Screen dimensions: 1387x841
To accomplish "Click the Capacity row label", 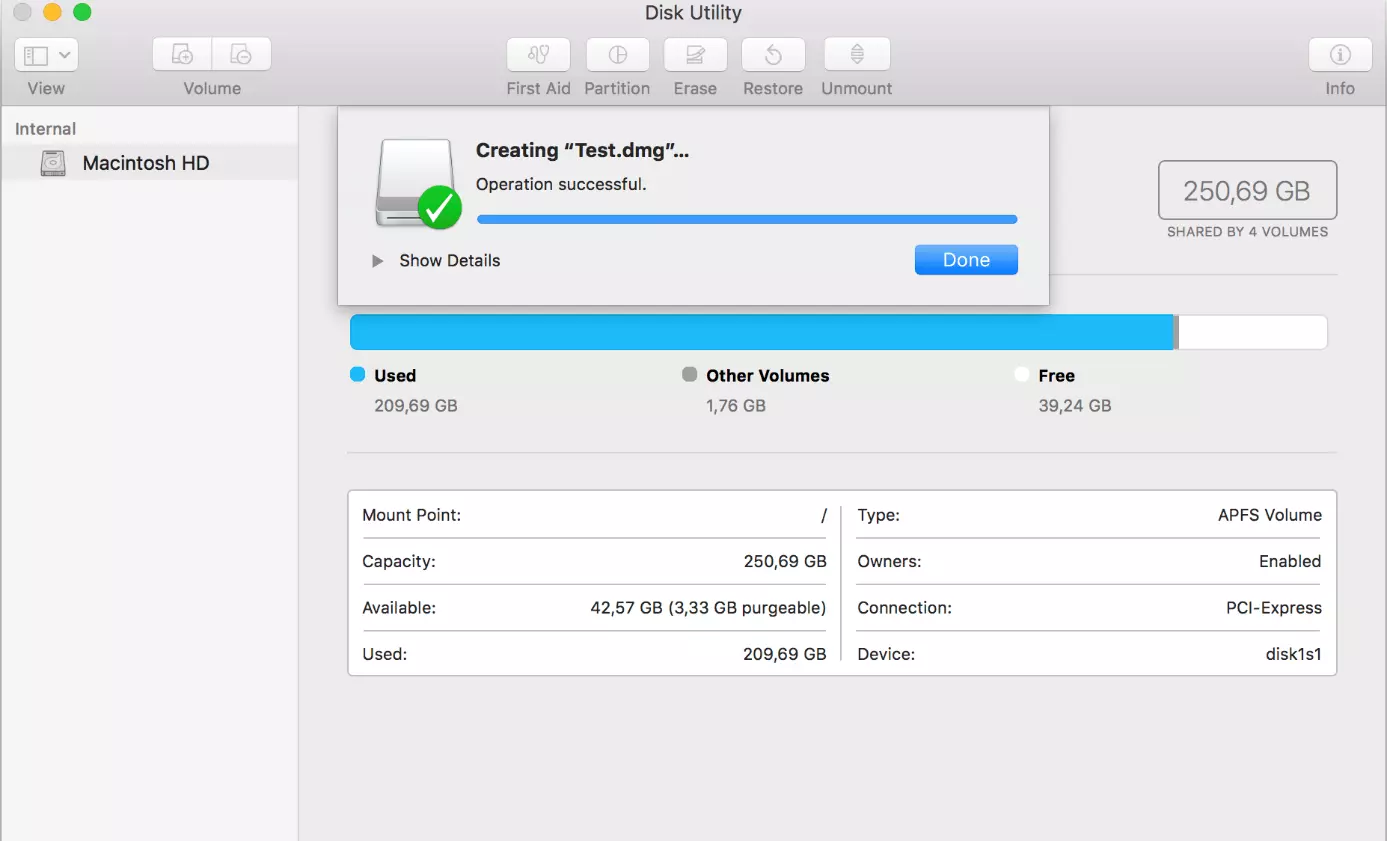I will click(x=399, y=562).
